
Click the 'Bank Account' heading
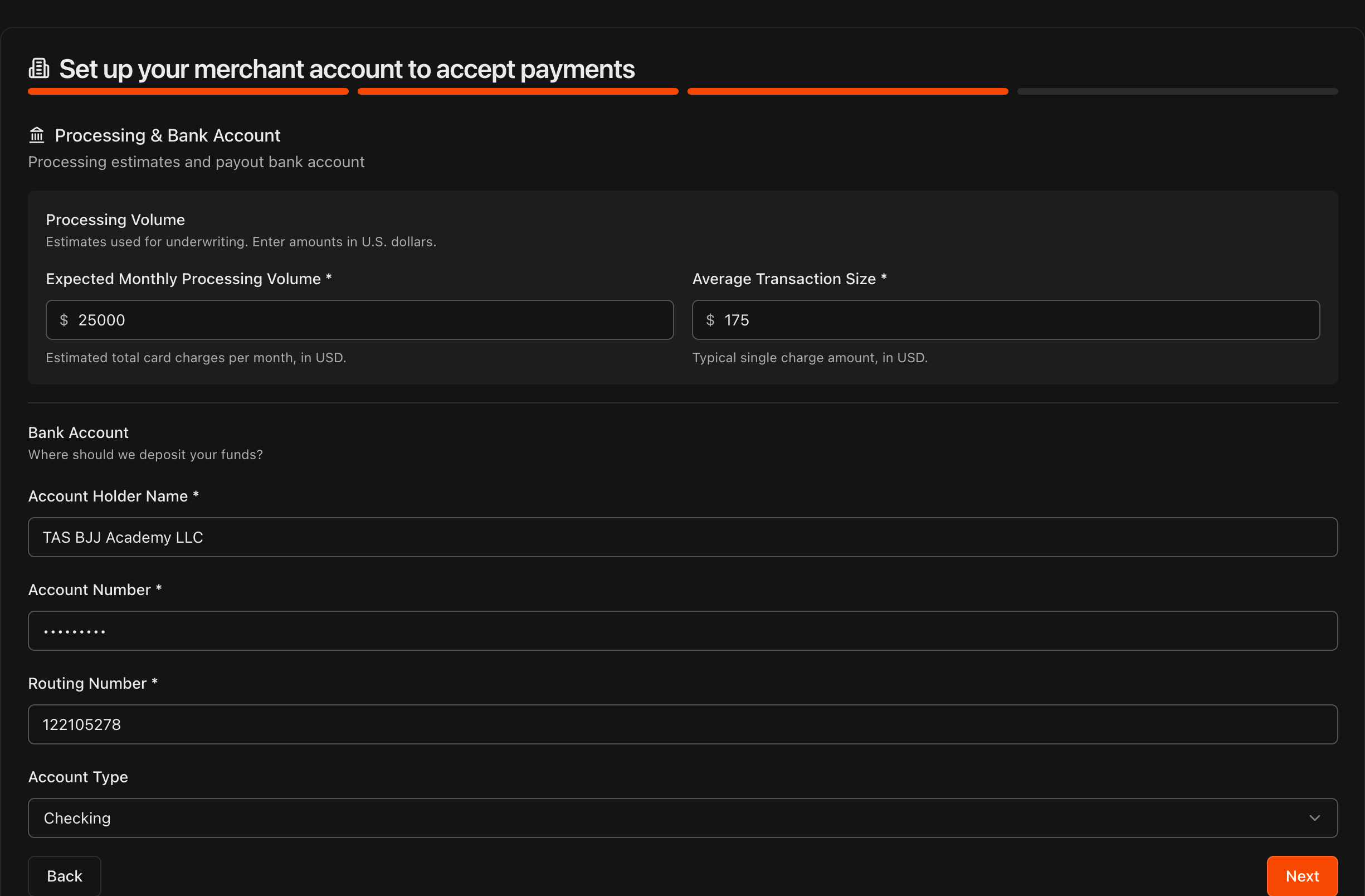pos(79,432)
